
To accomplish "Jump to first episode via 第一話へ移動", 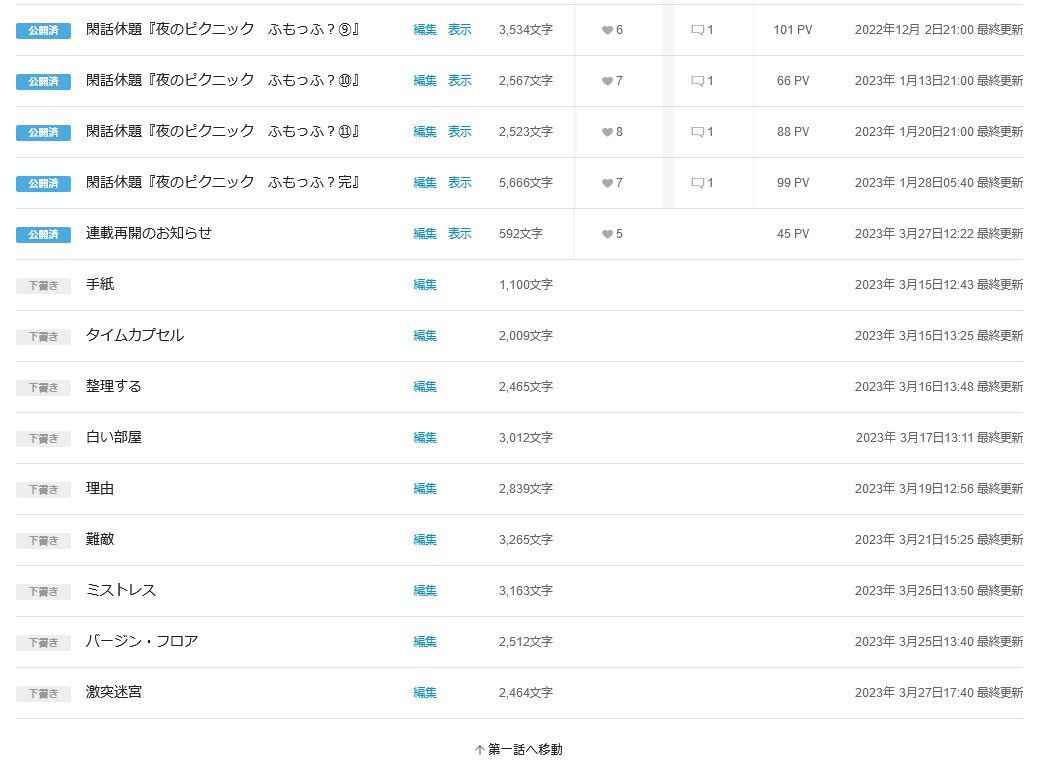I will (519, 749).
